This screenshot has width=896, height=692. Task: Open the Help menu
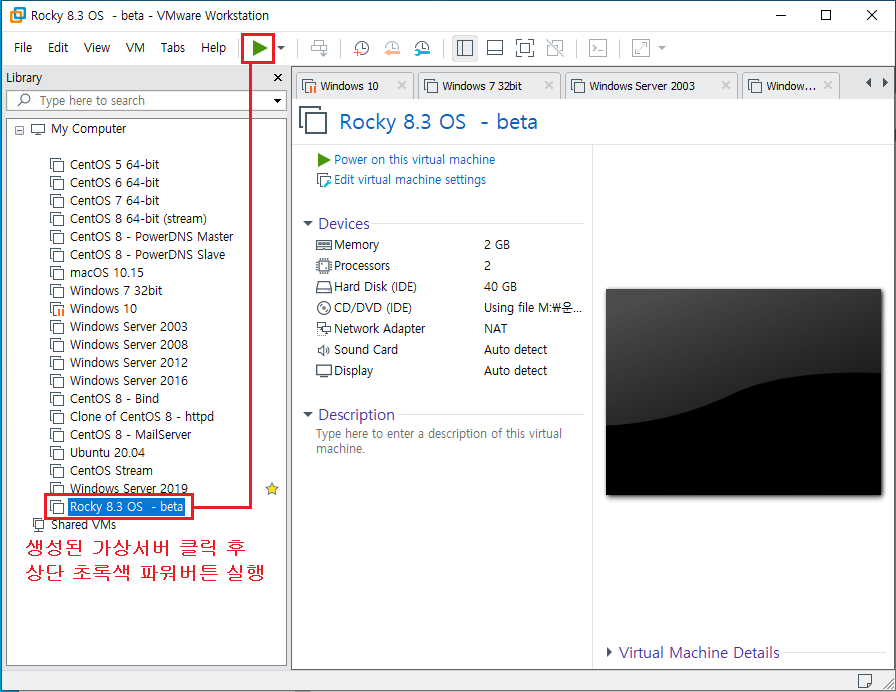click(213, 47)
